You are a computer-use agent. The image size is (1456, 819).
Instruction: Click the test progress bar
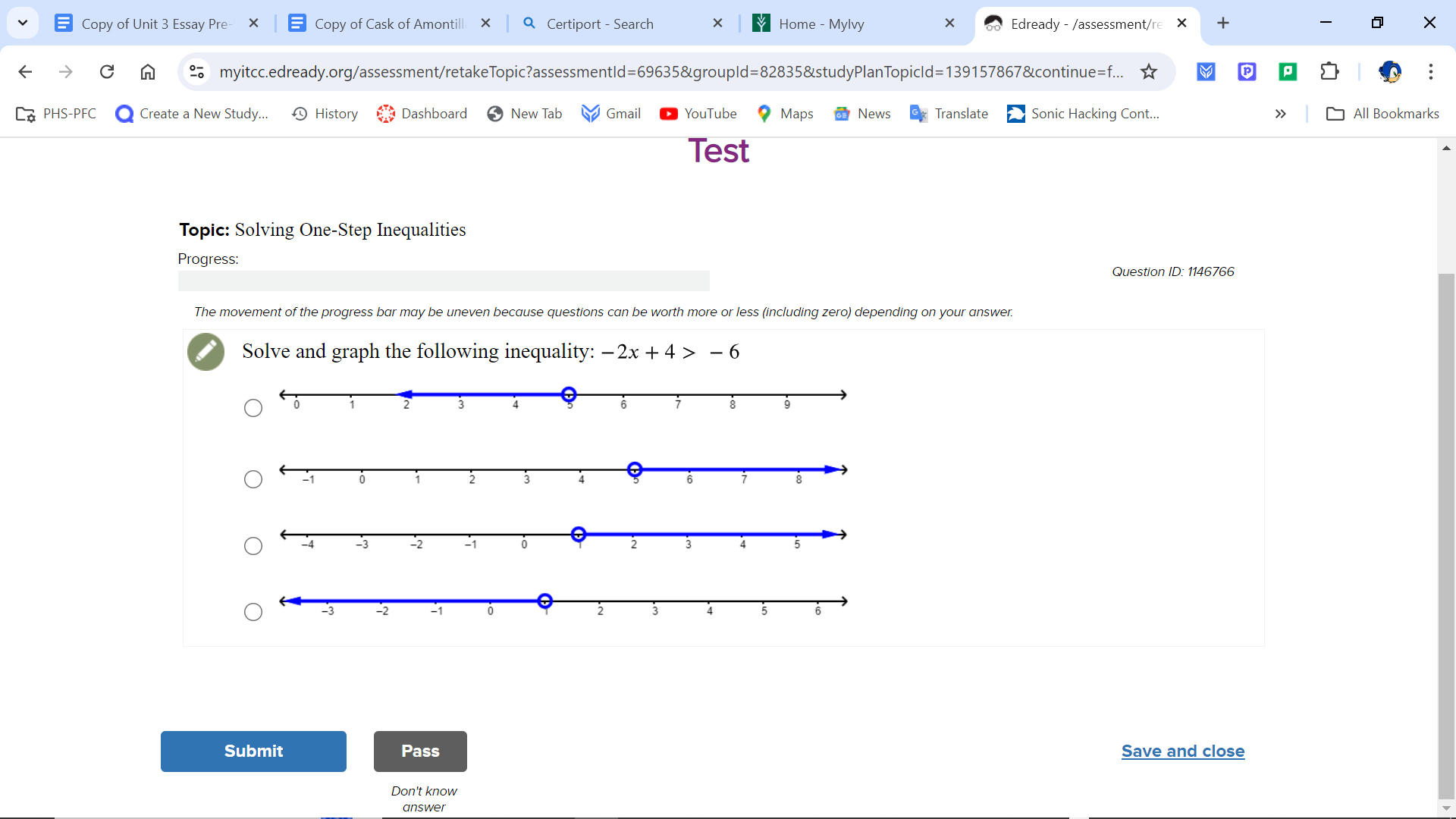point(444,281)
